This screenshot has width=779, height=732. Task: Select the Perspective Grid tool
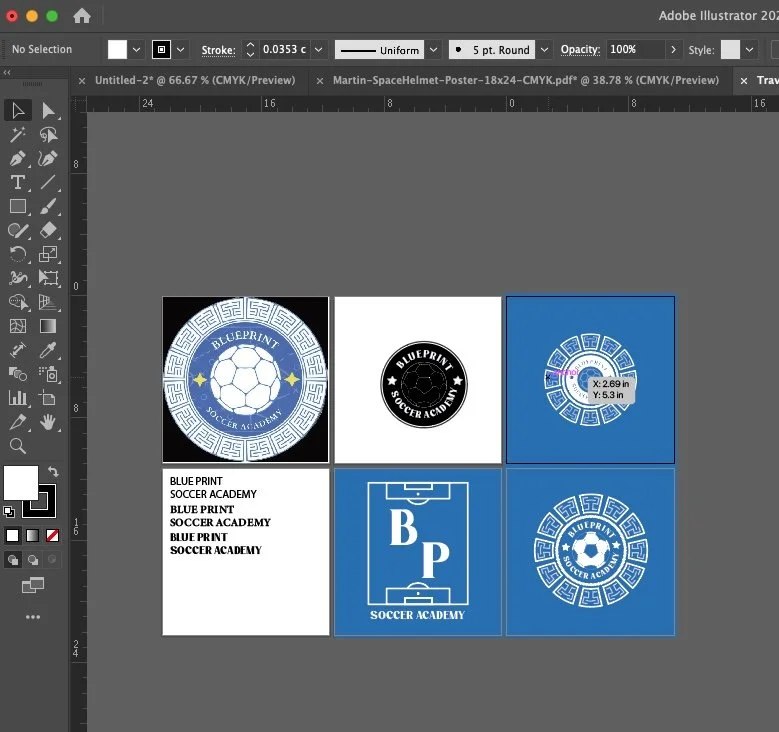(x=48, y=302)
